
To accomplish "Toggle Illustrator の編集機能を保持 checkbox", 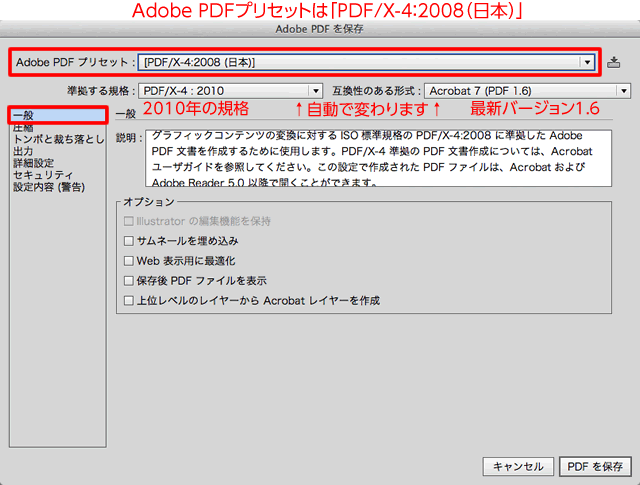I will click(129, 221).
